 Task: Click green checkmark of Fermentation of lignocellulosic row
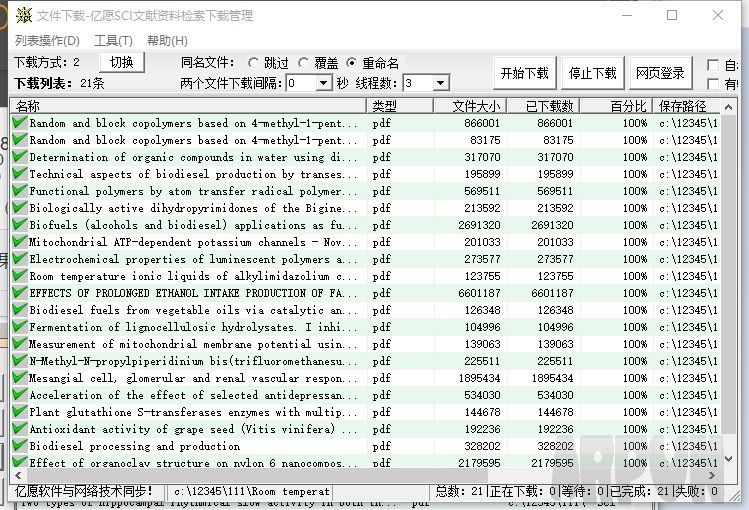pos(20,326)
